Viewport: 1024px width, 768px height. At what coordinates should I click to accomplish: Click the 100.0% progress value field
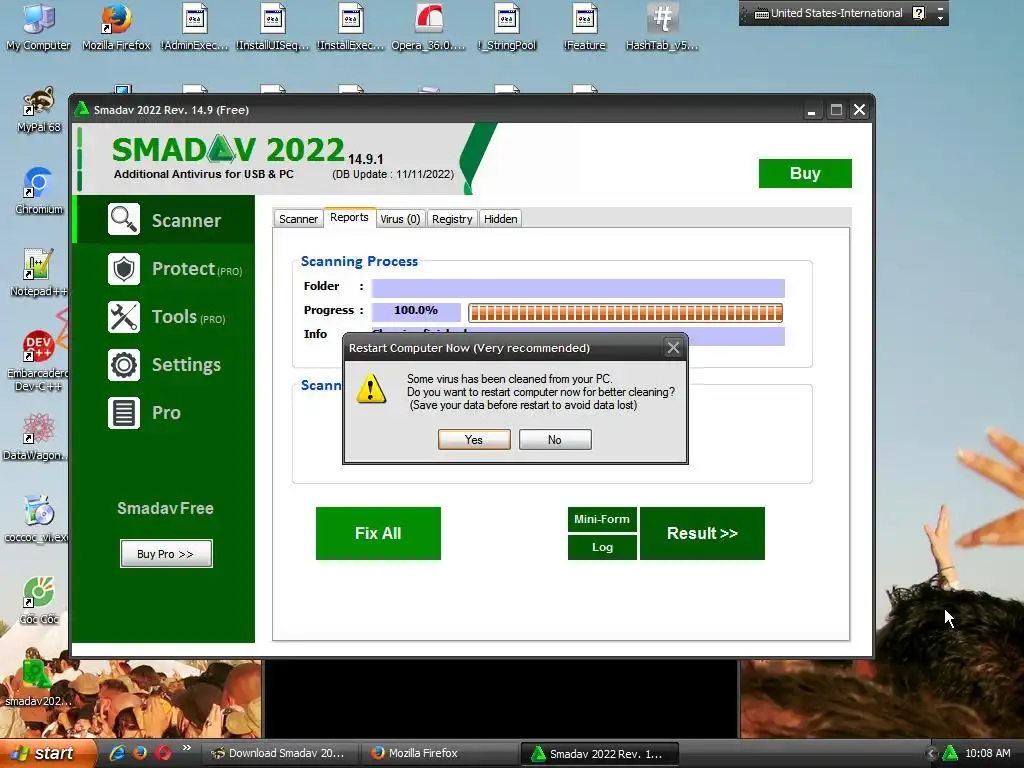point(416,311)
